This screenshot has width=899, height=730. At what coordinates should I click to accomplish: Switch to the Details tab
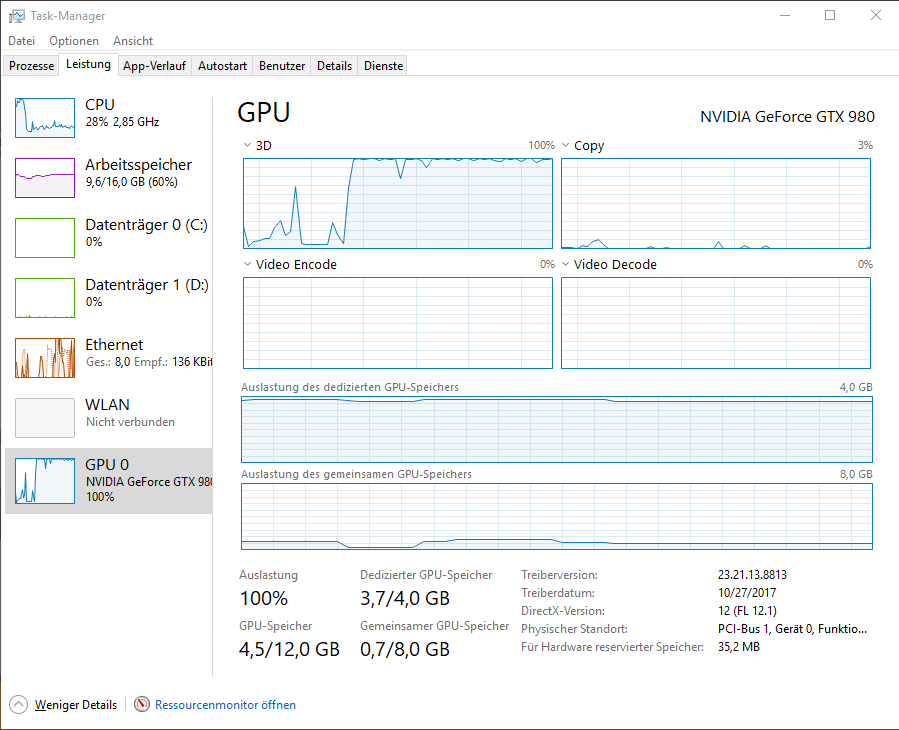pos(334,66)
